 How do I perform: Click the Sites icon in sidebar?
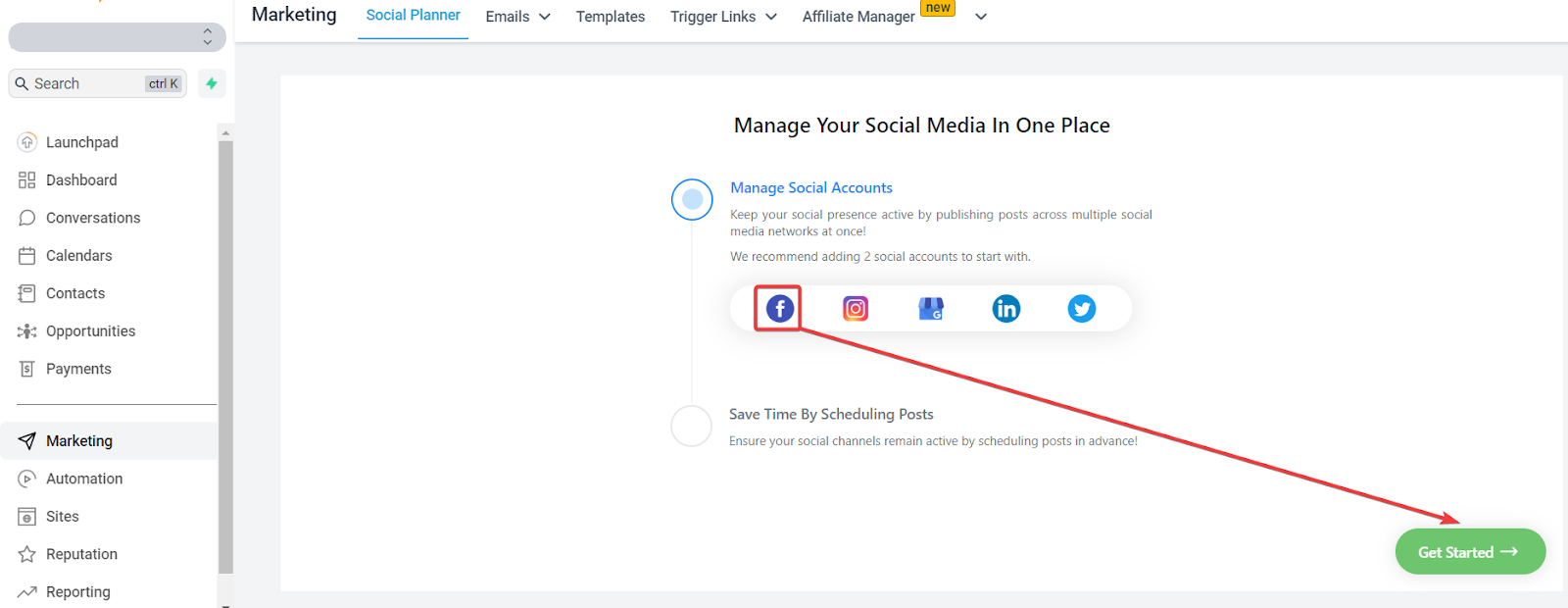[x=27, y=517]
